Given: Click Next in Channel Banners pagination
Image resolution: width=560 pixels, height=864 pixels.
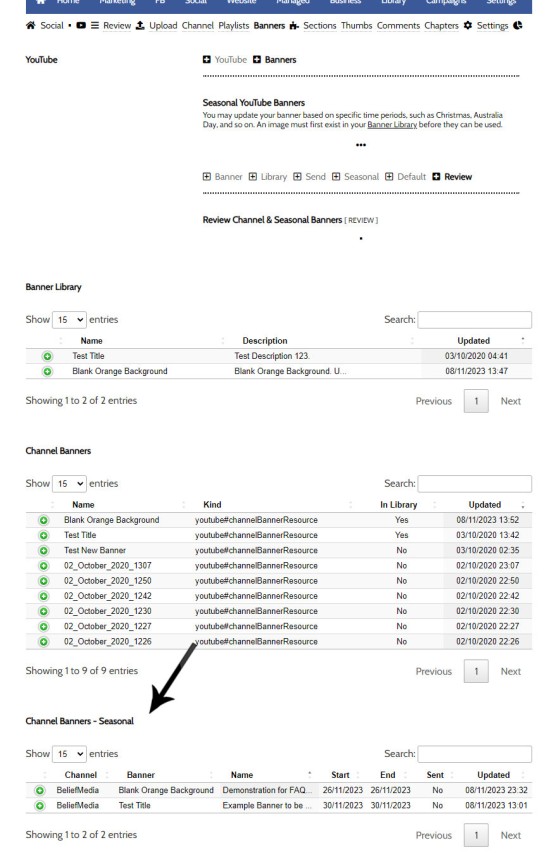Looking at the screenshot, I should (x=510, y=672).
